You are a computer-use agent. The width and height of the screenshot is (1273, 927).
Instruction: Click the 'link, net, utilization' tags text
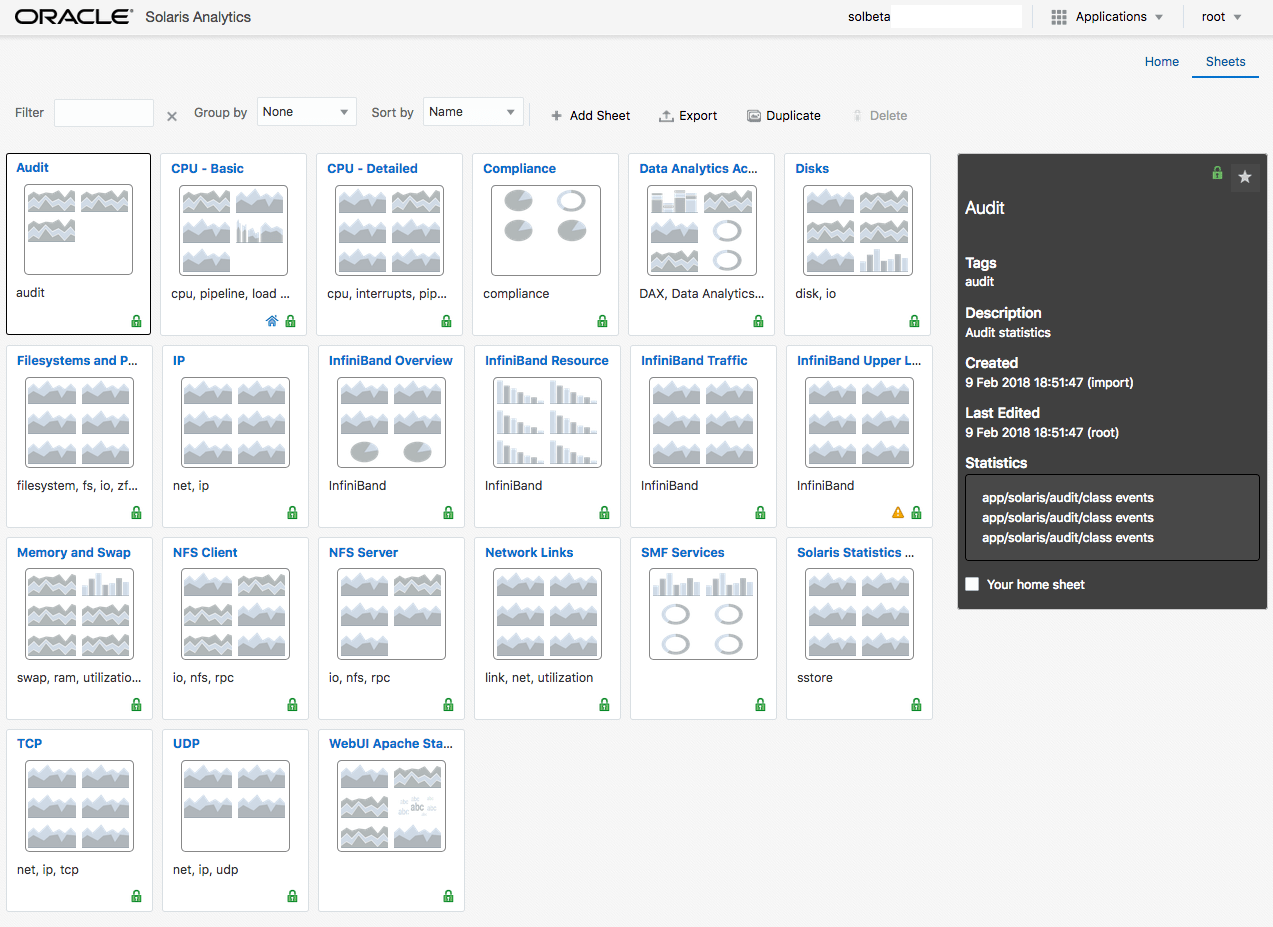(539, 677)
